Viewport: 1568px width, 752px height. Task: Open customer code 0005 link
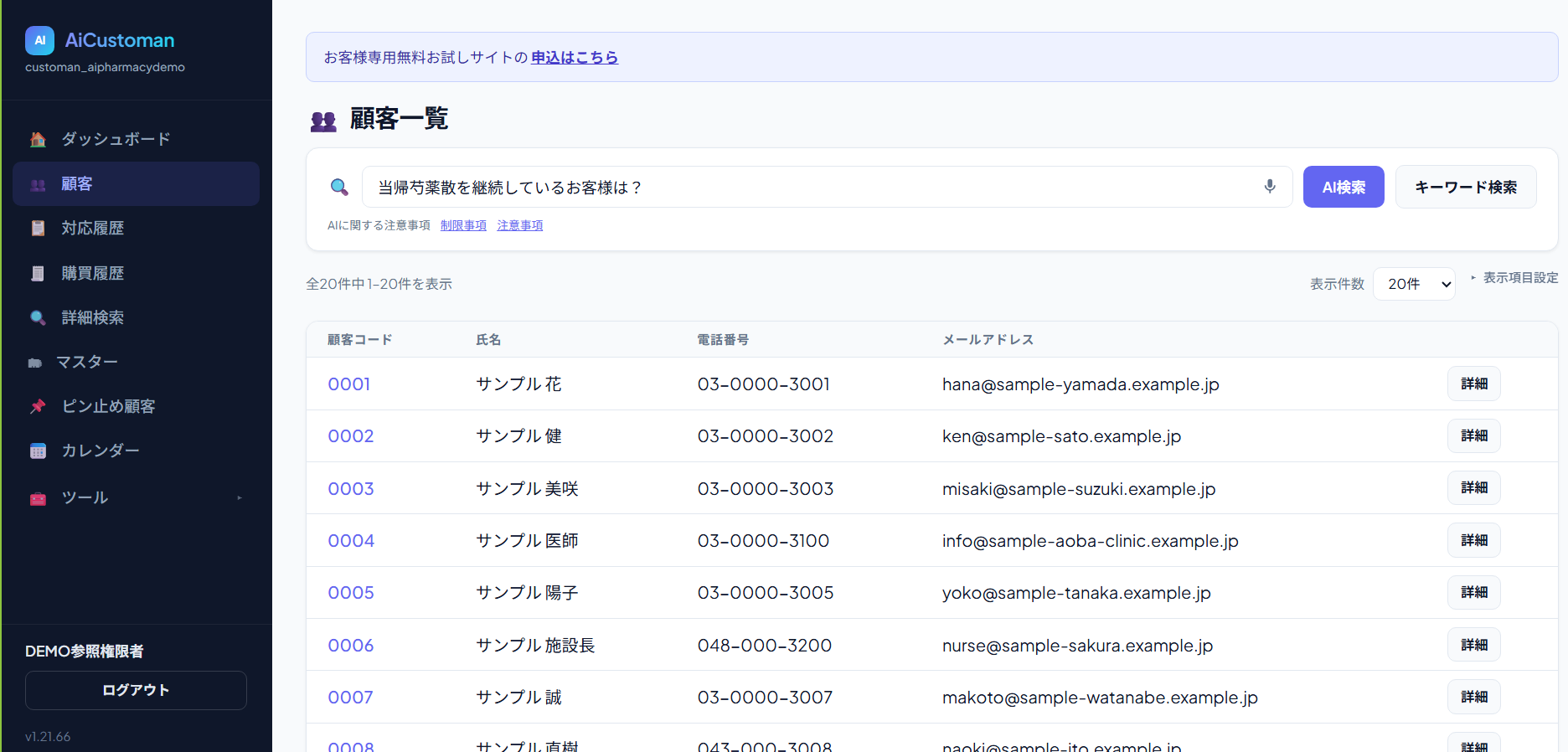(351, 593)
